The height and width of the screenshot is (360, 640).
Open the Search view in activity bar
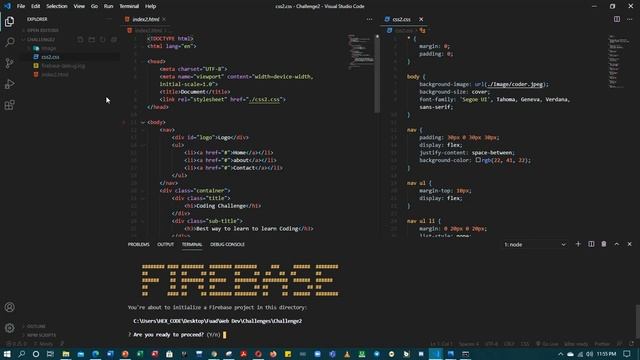[9, 42]
